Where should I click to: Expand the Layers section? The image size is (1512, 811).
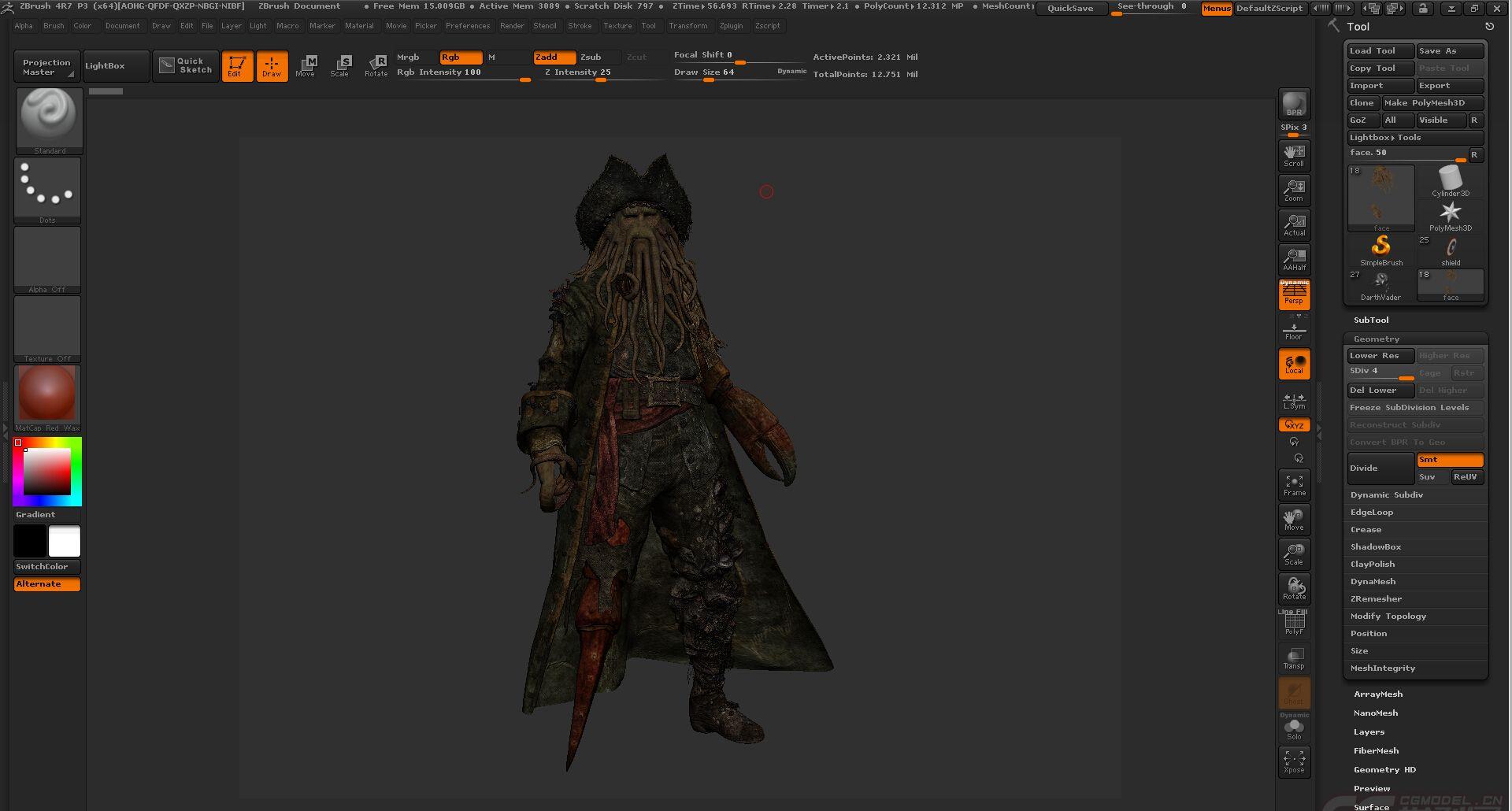(1369, 732)
